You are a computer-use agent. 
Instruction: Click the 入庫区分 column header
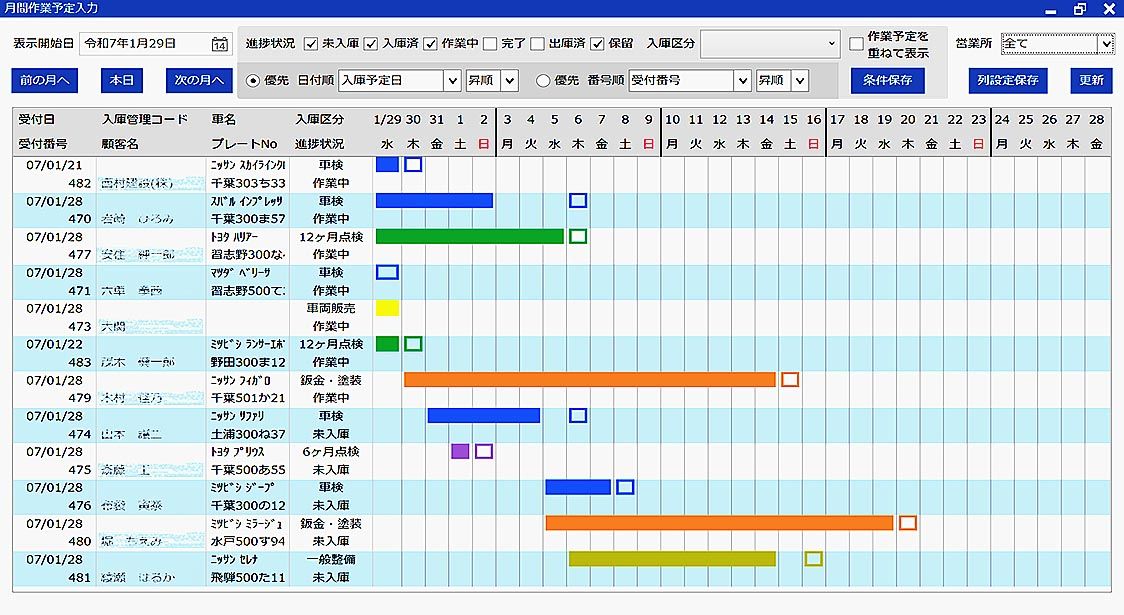(319, 119)
